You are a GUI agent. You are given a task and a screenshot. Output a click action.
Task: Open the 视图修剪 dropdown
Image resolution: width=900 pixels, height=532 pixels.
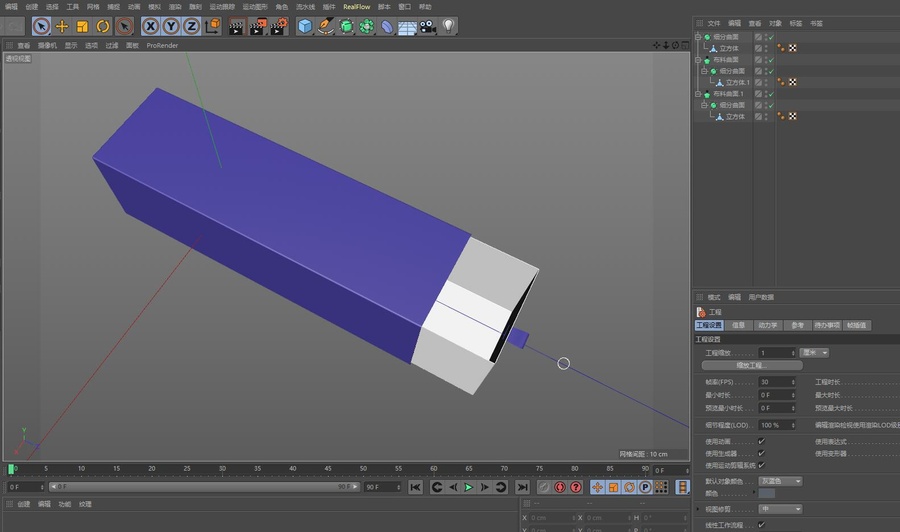pyautogui.click(x=781, y=509)
